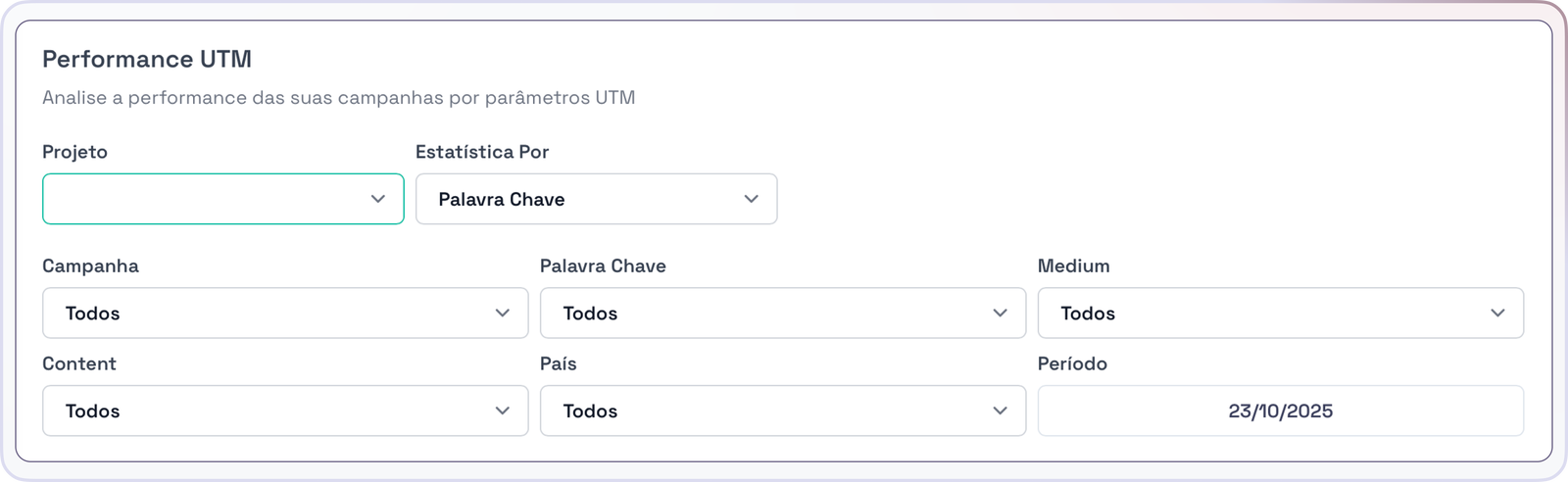Click the País dropdown chevron arrow
Screen dimensions: 1568x482
1001,411
